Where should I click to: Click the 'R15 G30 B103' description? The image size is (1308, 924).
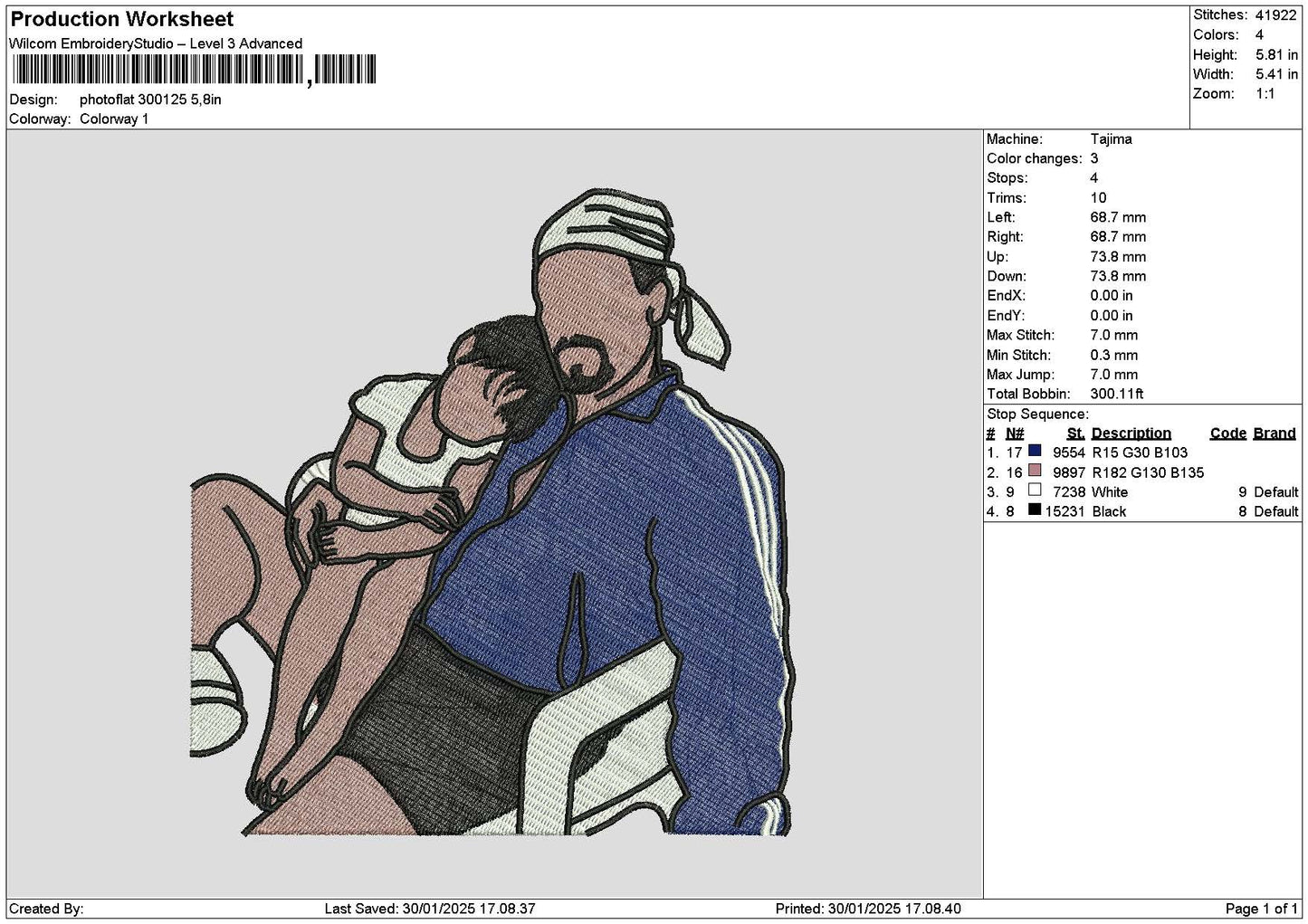pyautogui.click(x=1140, y=453)
